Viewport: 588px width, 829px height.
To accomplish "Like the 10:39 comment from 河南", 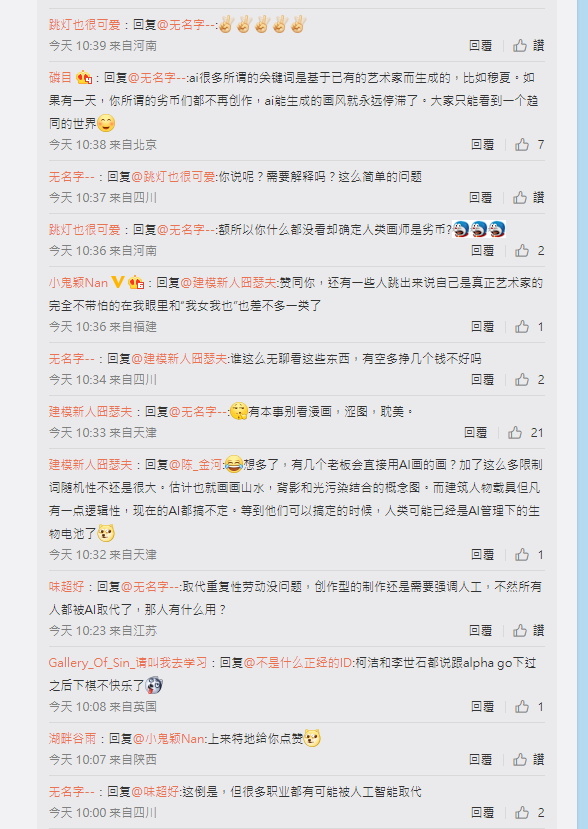I will (x=529, y=45).
